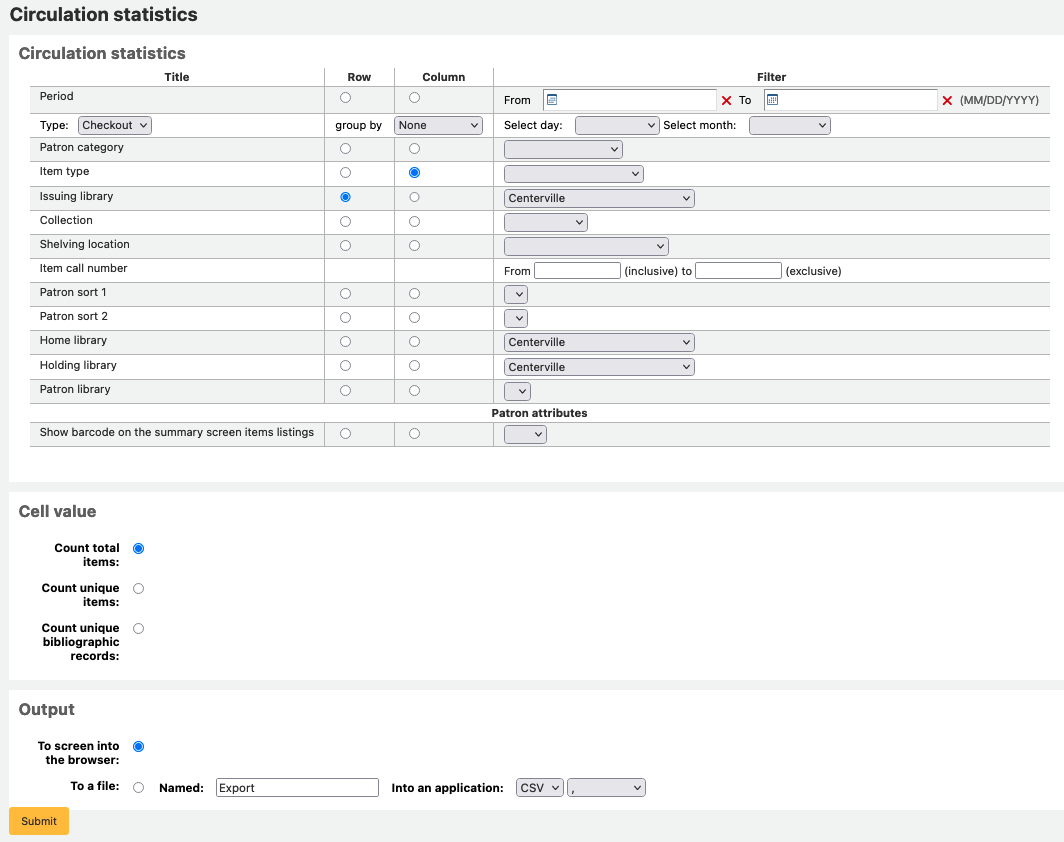Select the To a file output option
Image resolution: width=1064 pixels, height=842 pixels.
click(x=138, y=787)
